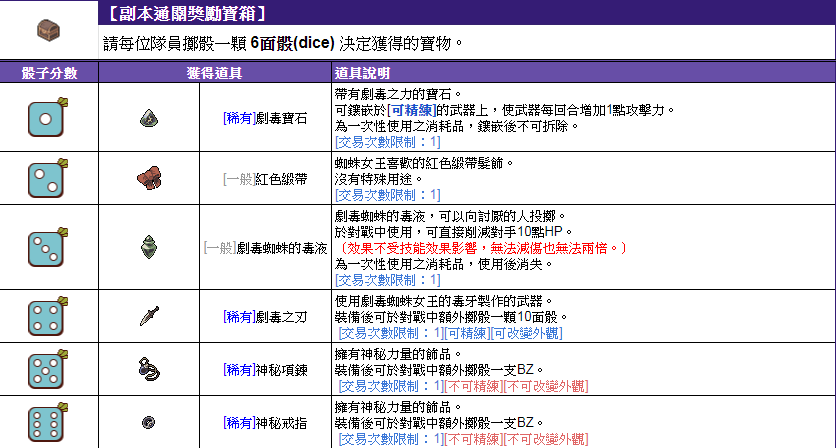The image size is (836, 448).
Task: Click the line 沒有特殊用途
Action: click(x=379, y=179)
